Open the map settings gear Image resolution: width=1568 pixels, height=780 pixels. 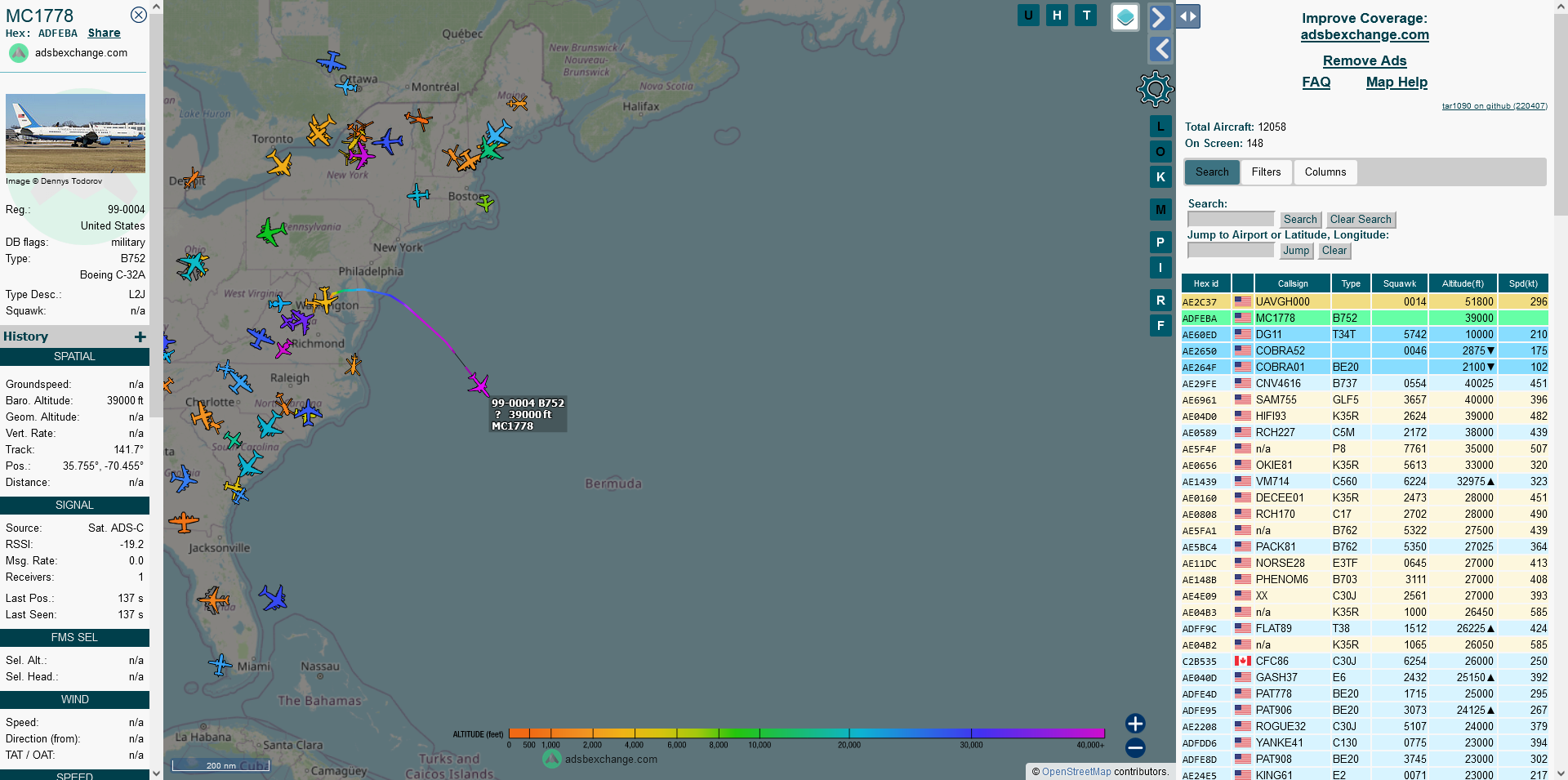tap(1155, 88)
